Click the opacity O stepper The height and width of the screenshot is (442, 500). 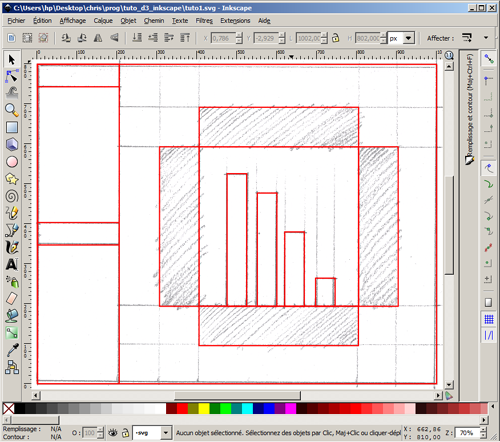[x=100, y=433]
